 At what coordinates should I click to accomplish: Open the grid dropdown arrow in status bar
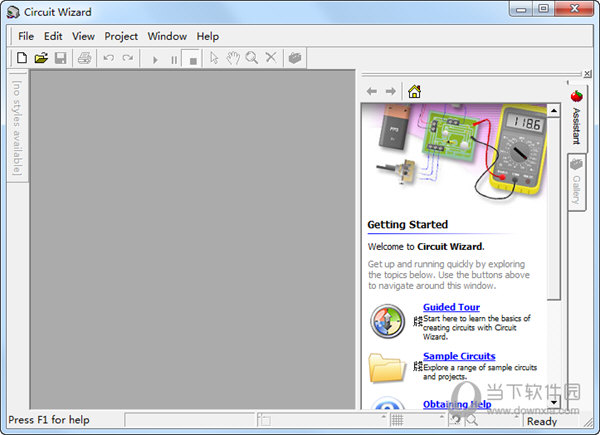[x=442, y=416]
